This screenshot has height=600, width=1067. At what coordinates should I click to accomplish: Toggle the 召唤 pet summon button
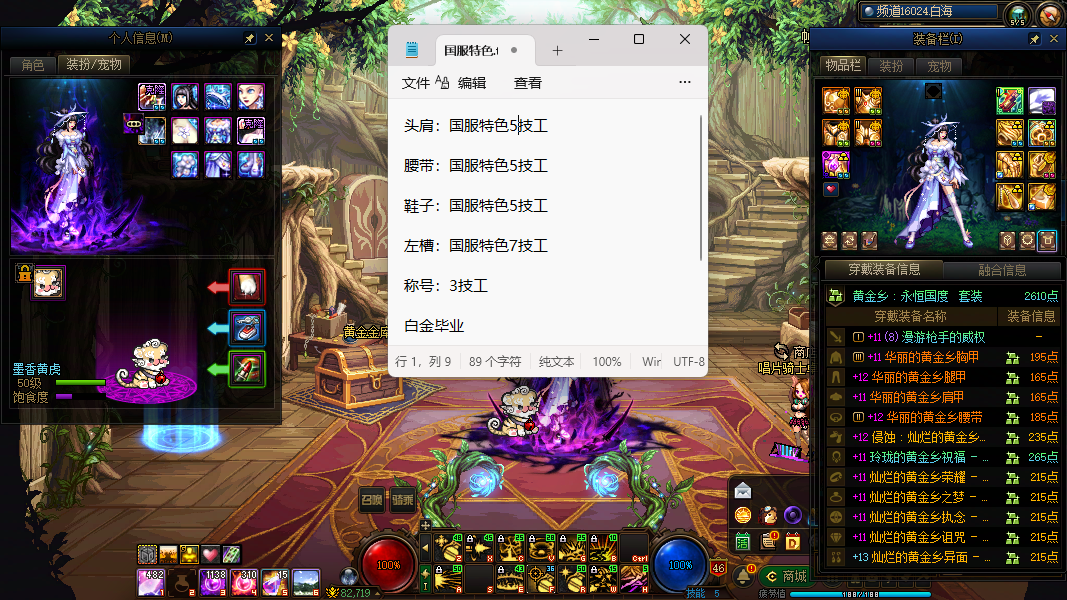pos(372,501)
